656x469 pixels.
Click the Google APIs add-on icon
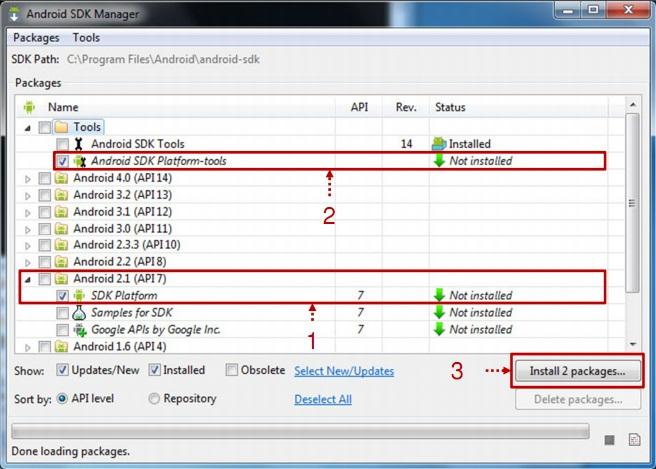pyautogui.click(x=80, y=330)
